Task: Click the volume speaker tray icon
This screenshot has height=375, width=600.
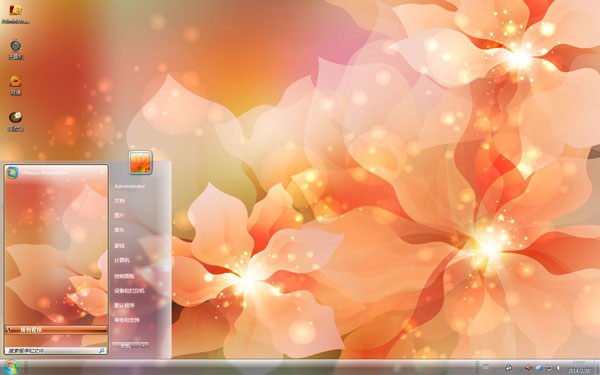Action: click(528, 368)
